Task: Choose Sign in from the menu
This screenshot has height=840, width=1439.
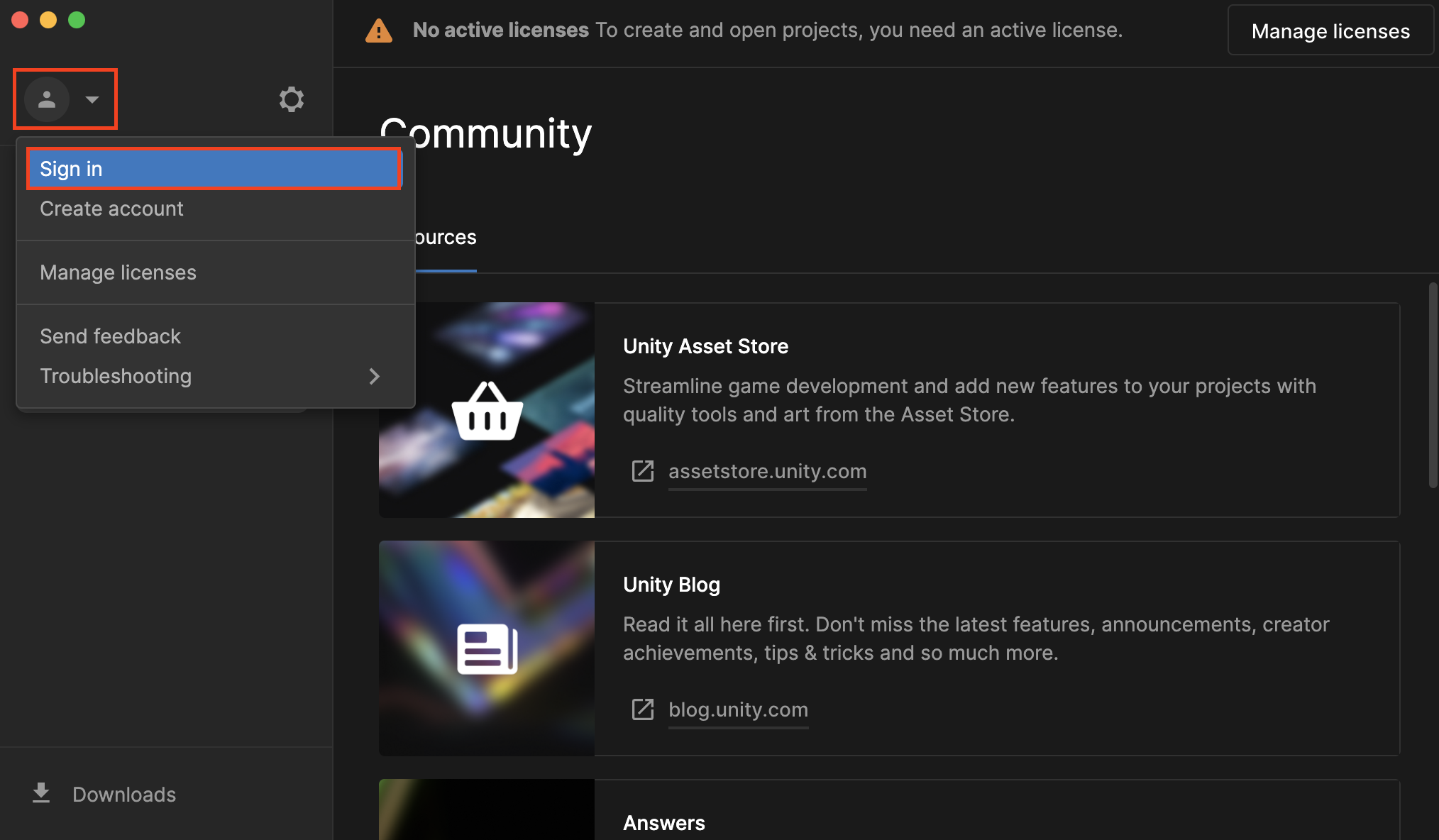Action: pos(213,169)
